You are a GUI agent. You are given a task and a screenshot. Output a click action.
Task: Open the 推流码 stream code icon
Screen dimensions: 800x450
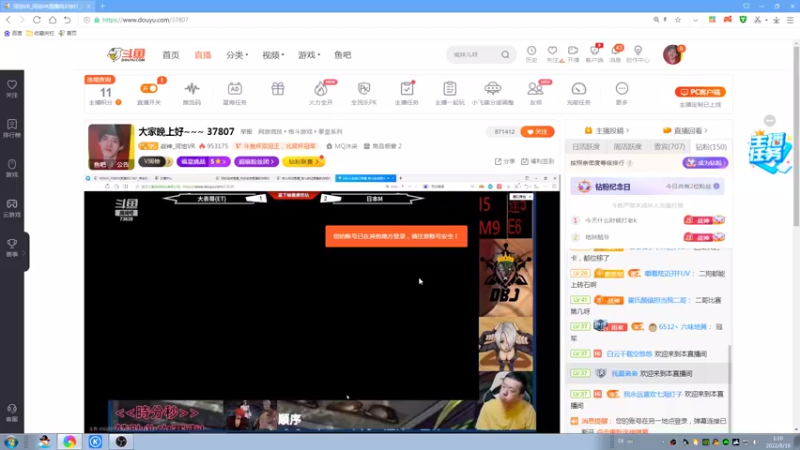pyautogui.click(x=192, y=92)
